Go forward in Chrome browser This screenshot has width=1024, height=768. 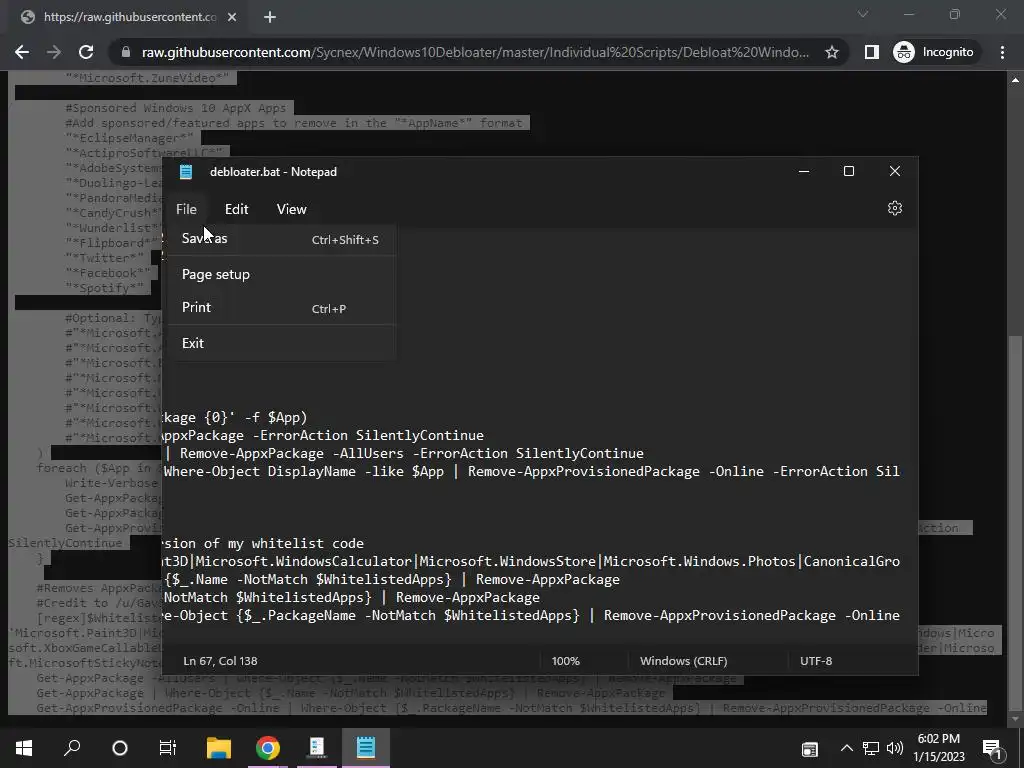tap(54, 52)
